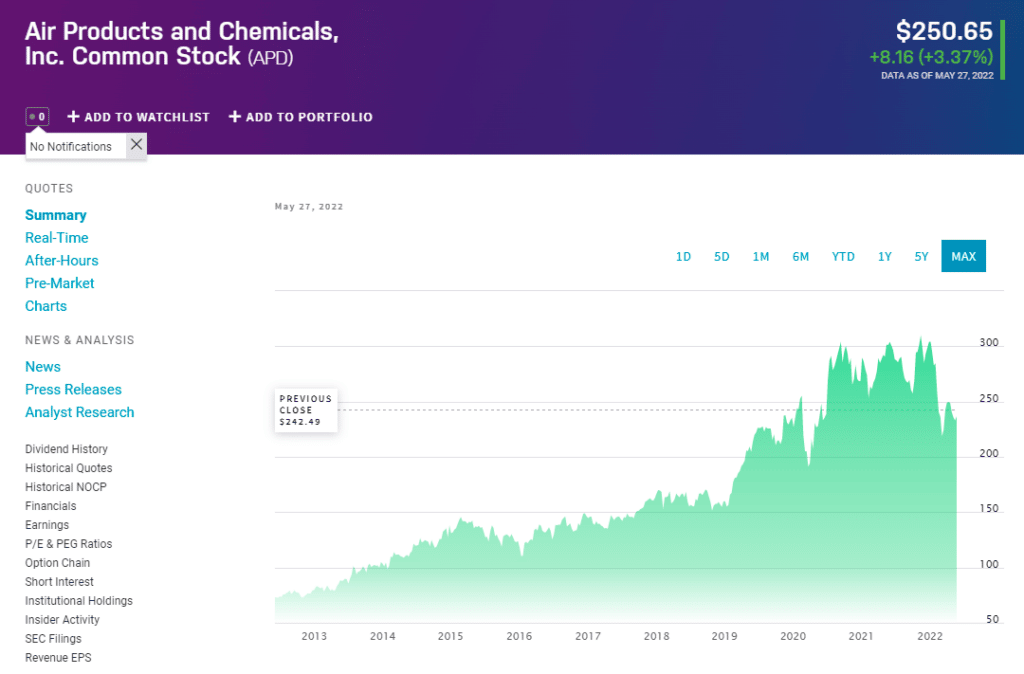
Task: Open the Summary quotes page
Action: (56, 216)
